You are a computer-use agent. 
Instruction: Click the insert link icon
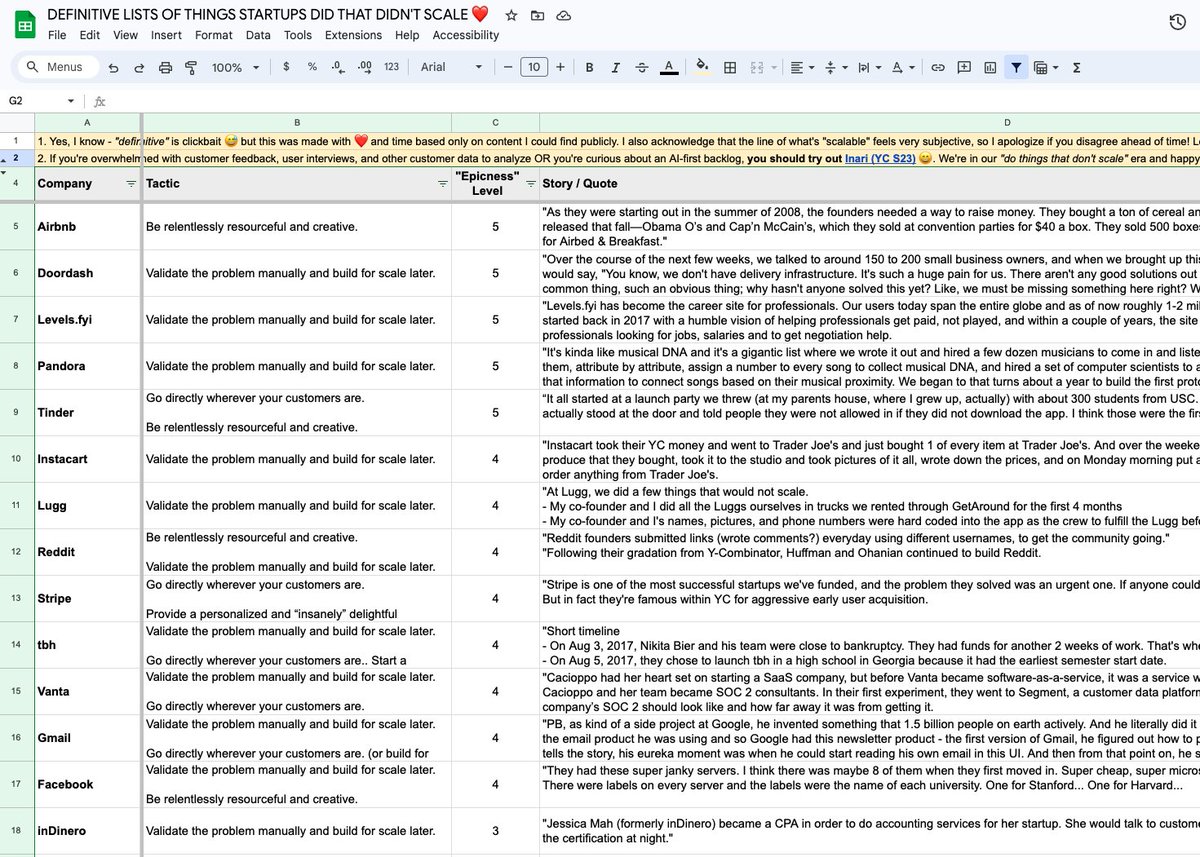[937, 67]
